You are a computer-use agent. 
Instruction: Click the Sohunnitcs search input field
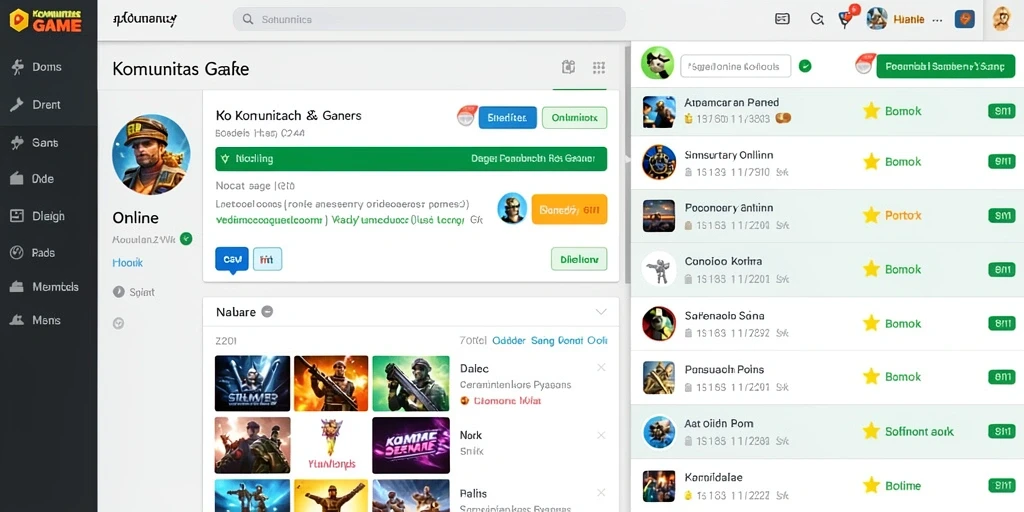pos(429,20)
